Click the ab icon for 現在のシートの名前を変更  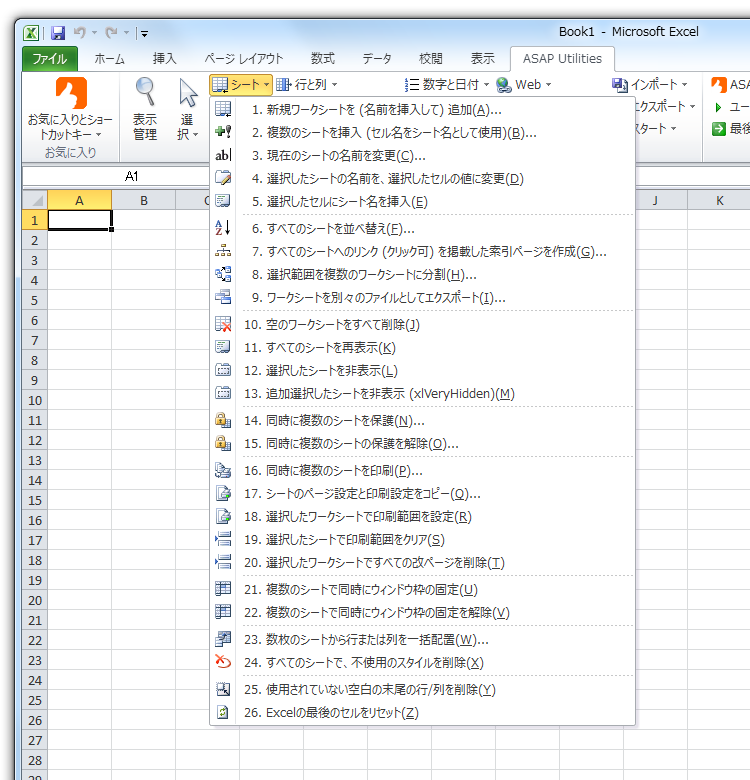pos(223,155)
